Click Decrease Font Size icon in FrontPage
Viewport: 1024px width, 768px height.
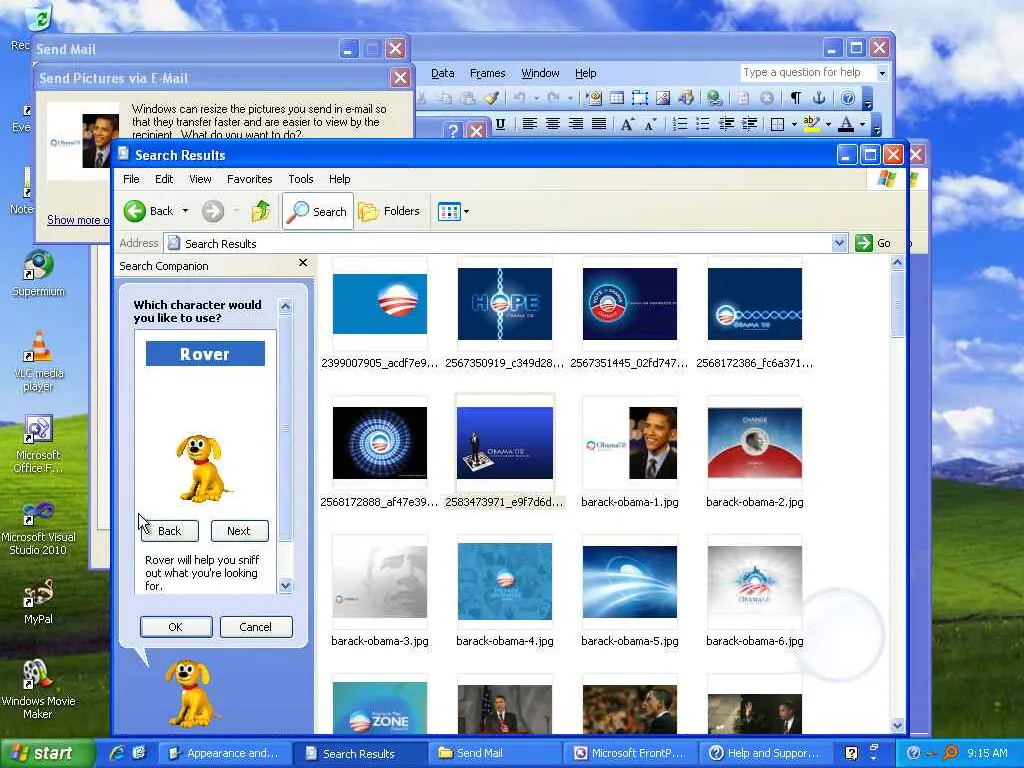click(650, 124)
